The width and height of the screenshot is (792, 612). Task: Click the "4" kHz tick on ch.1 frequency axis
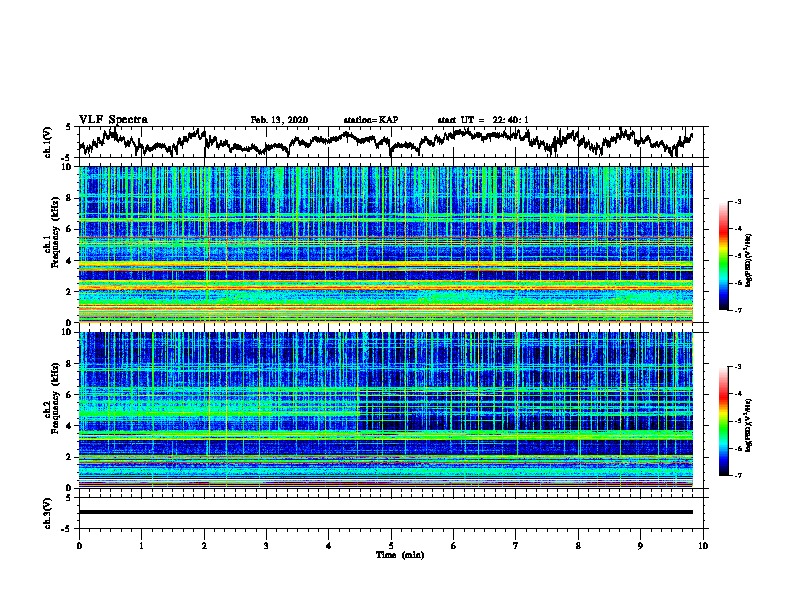point(69,261)
